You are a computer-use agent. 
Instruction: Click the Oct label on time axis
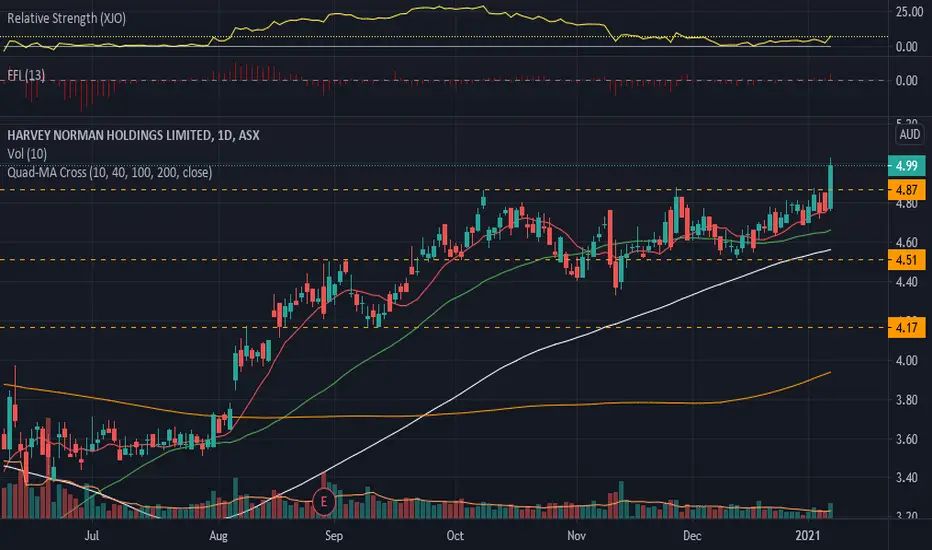pos(455,536)
